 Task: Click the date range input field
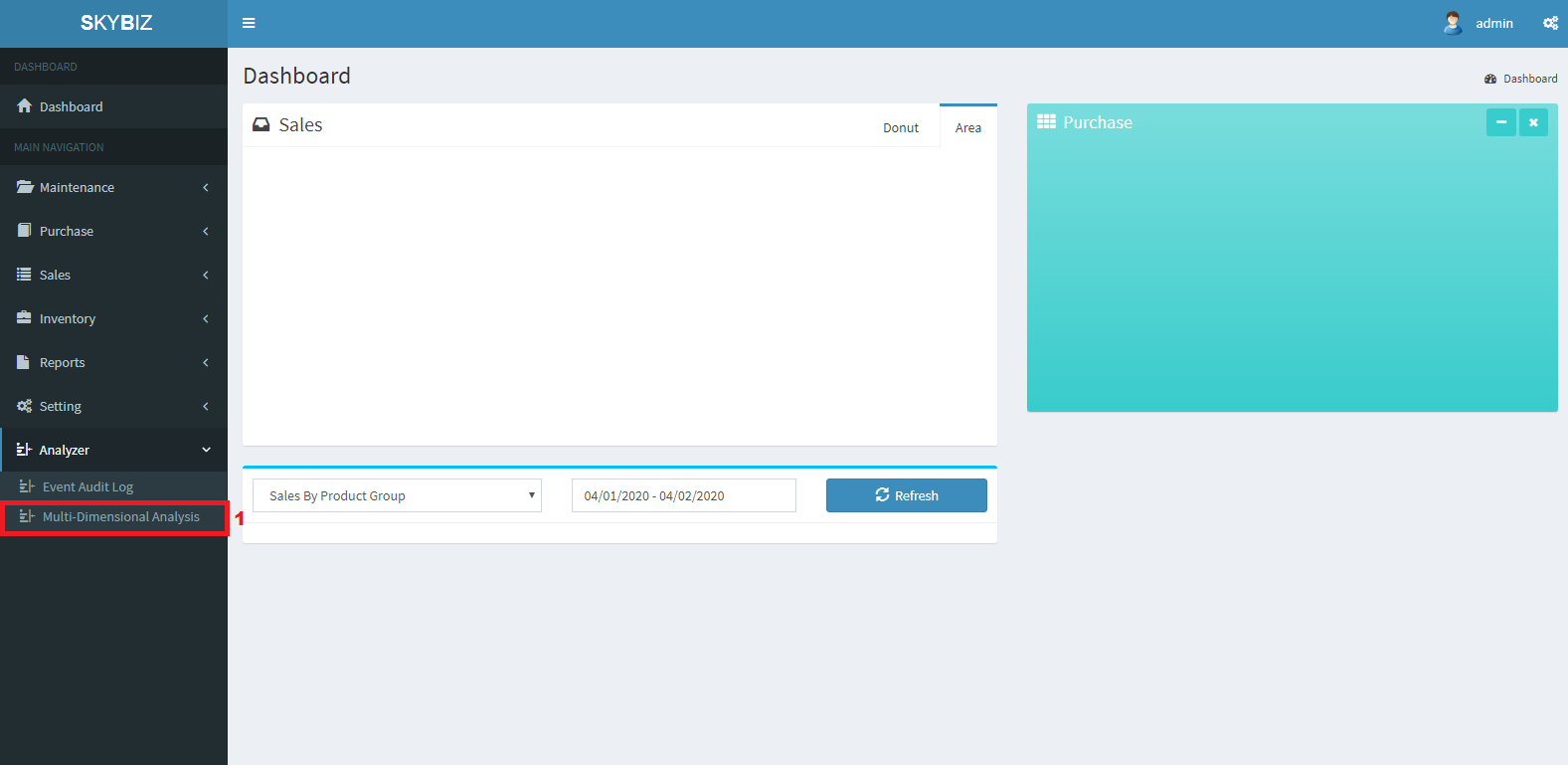pyautogui.click(x=683, y=495)
